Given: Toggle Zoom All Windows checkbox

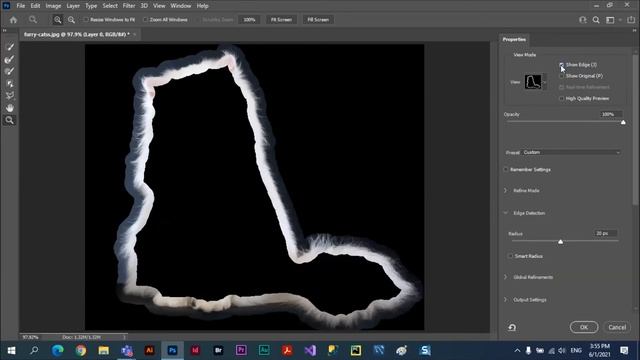Looking at the screenshot, I should [x=145, y=20].
